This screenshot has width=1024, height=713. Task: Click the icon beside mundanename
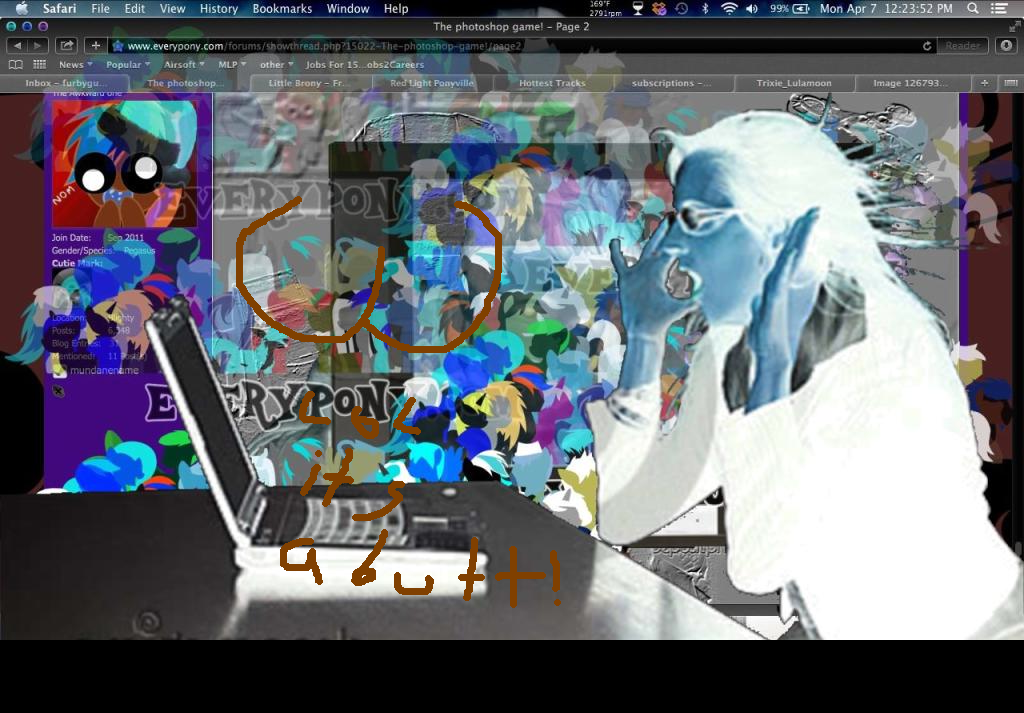tap(59, 371)
